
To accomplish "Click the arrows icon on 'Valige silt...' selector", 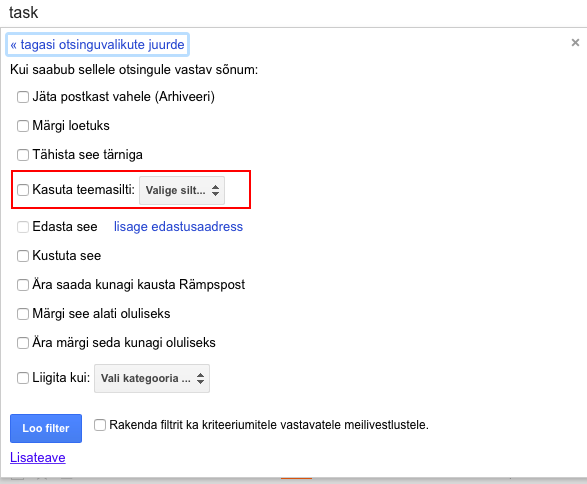I will (215, 191).
